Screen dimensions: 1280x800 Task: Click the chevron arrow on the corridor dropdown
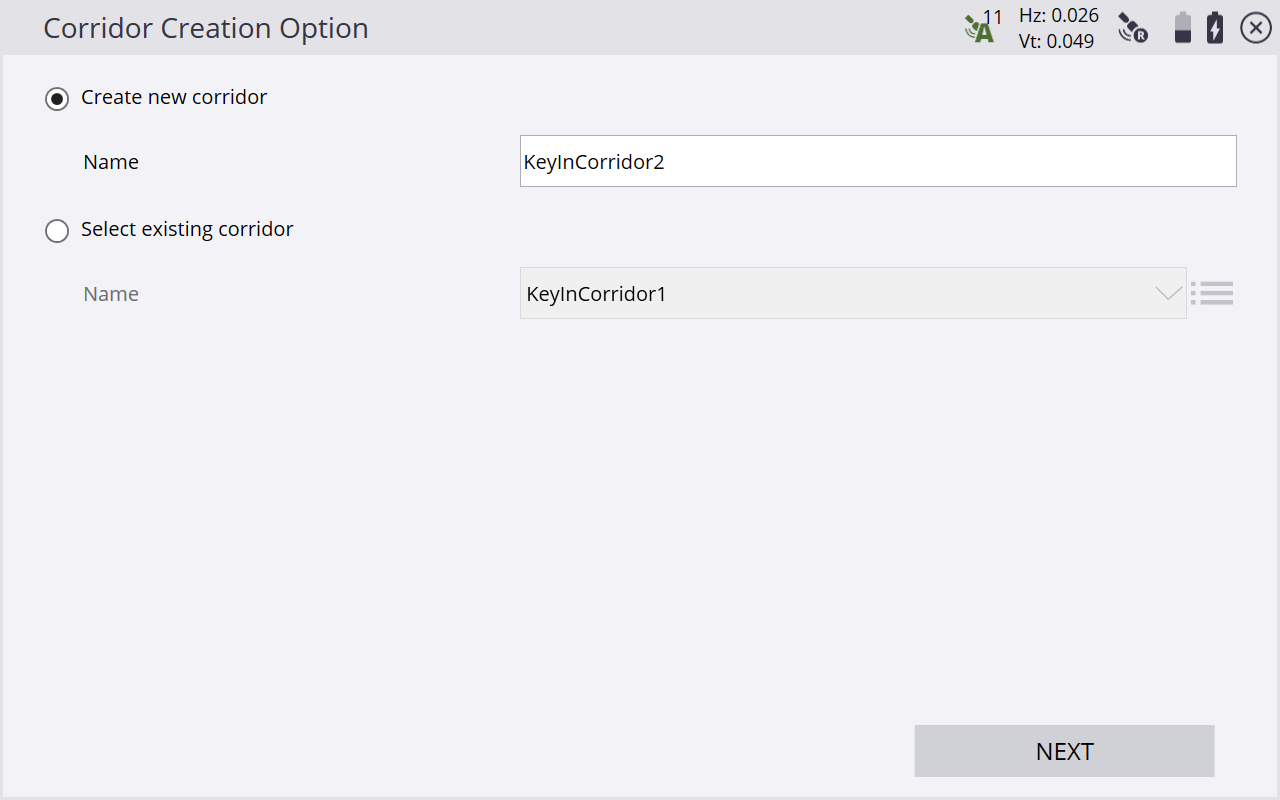coord(1167,294)
